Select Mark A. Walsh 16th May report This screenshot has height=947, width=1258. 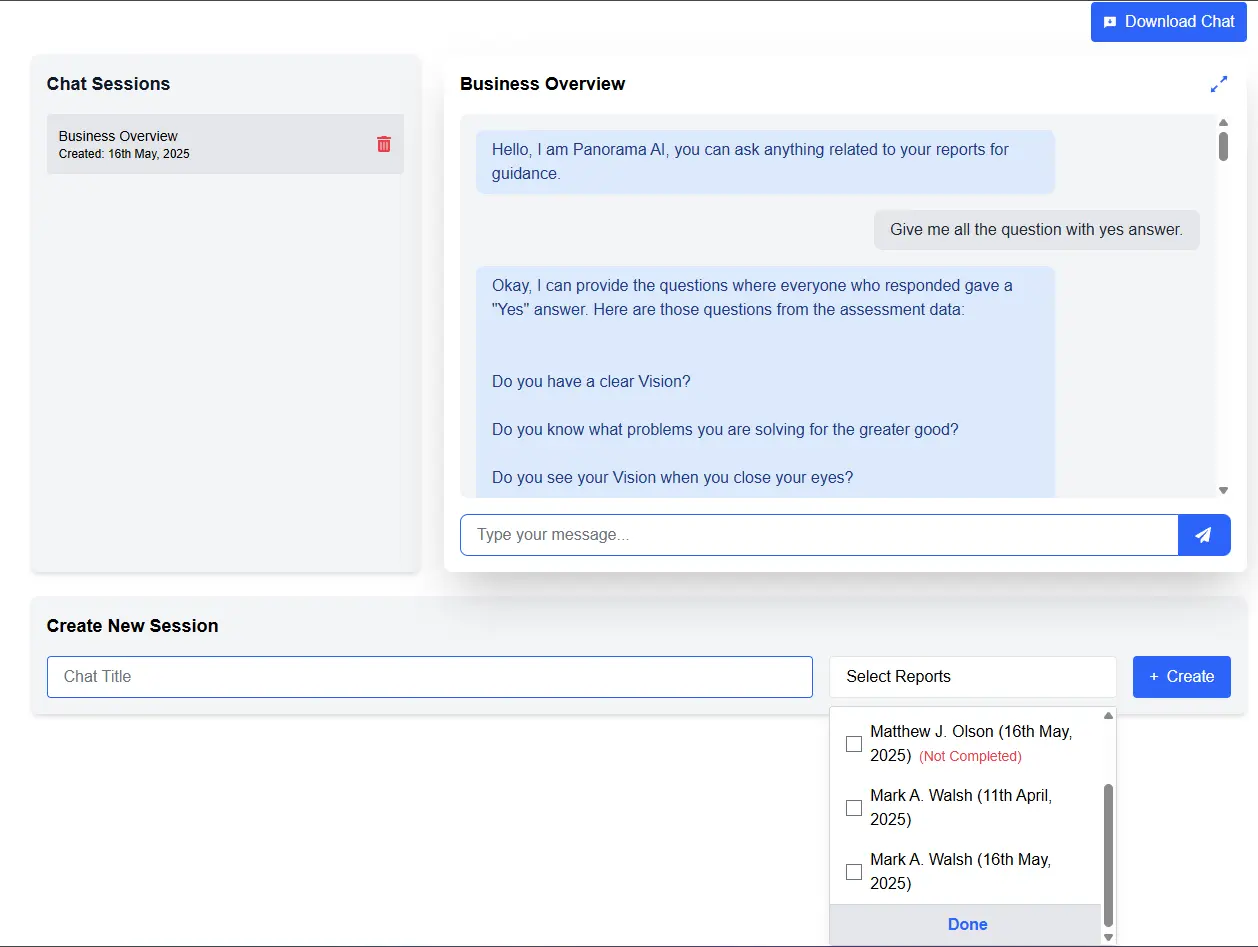pos(853,871)
